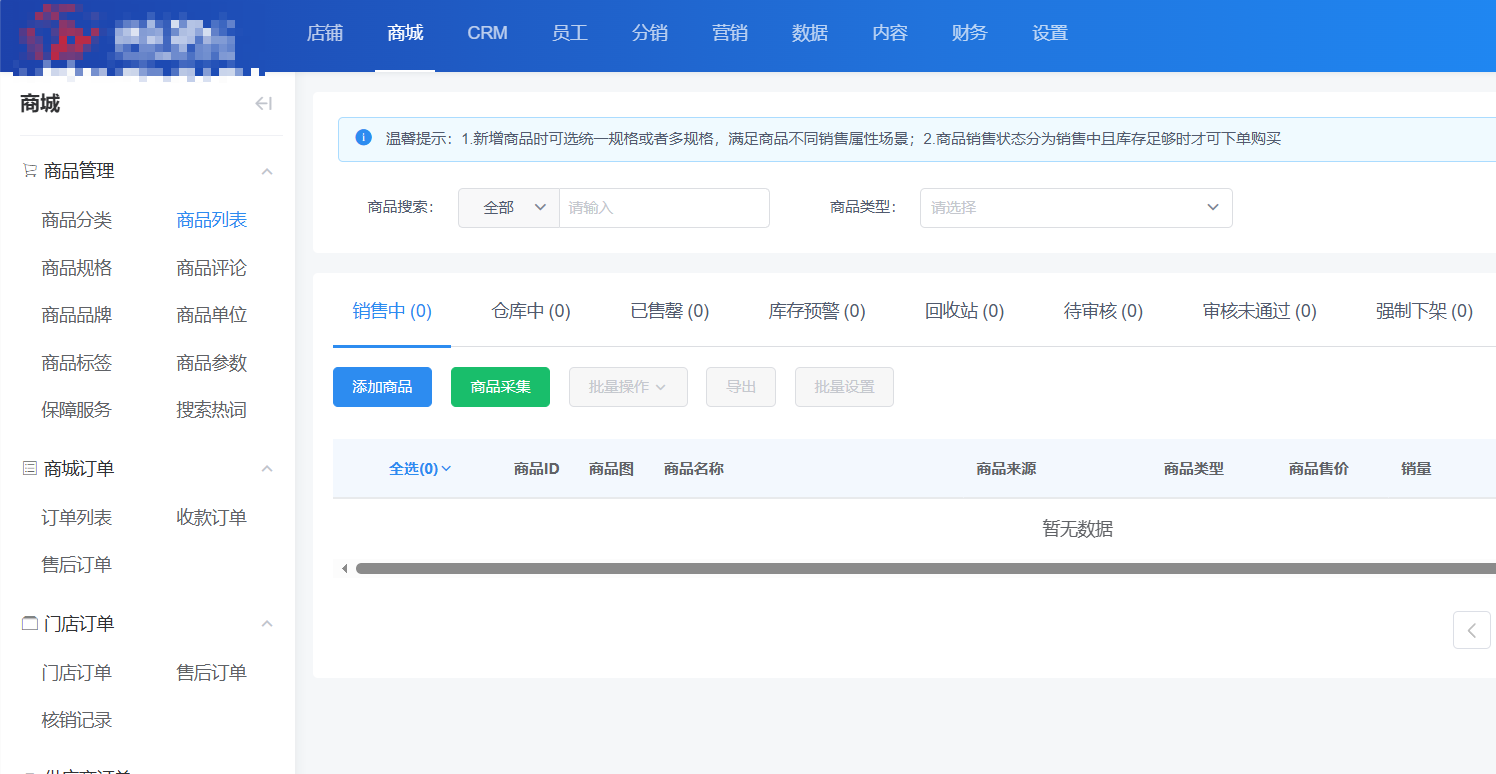Open the 商品类型 select dropdown
The width and height of the screenshot is (1496, 774).
pos(1075,208)
